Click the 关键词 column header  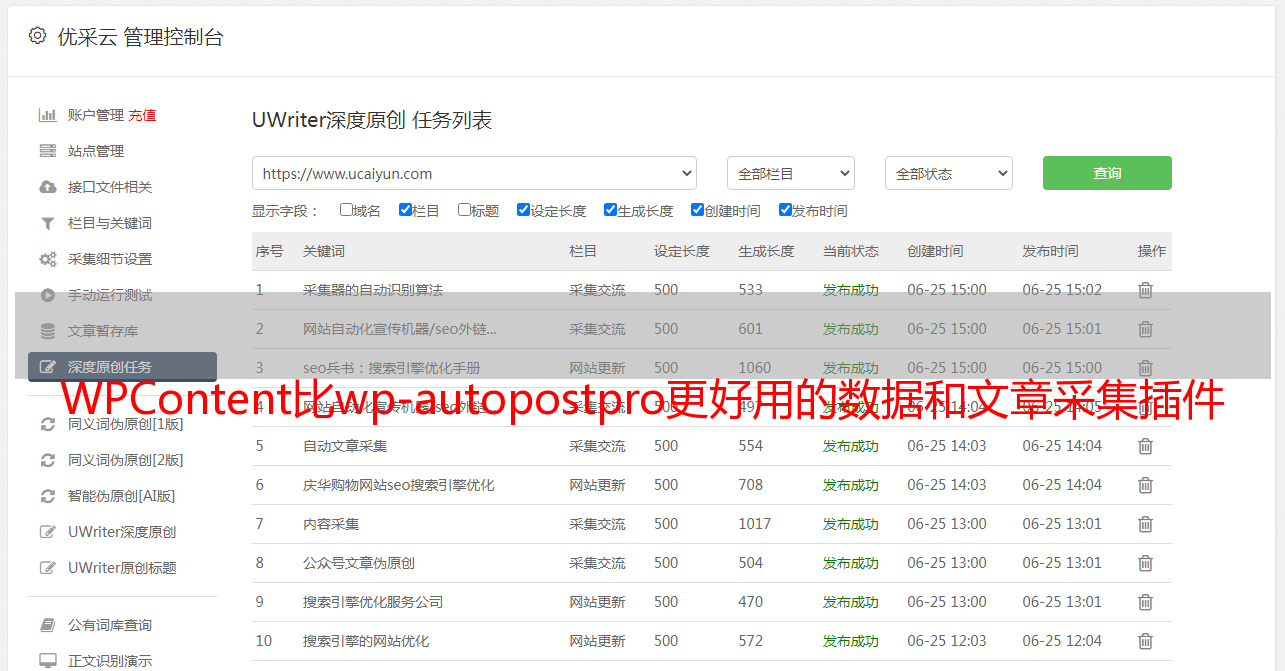pos(324,251)
